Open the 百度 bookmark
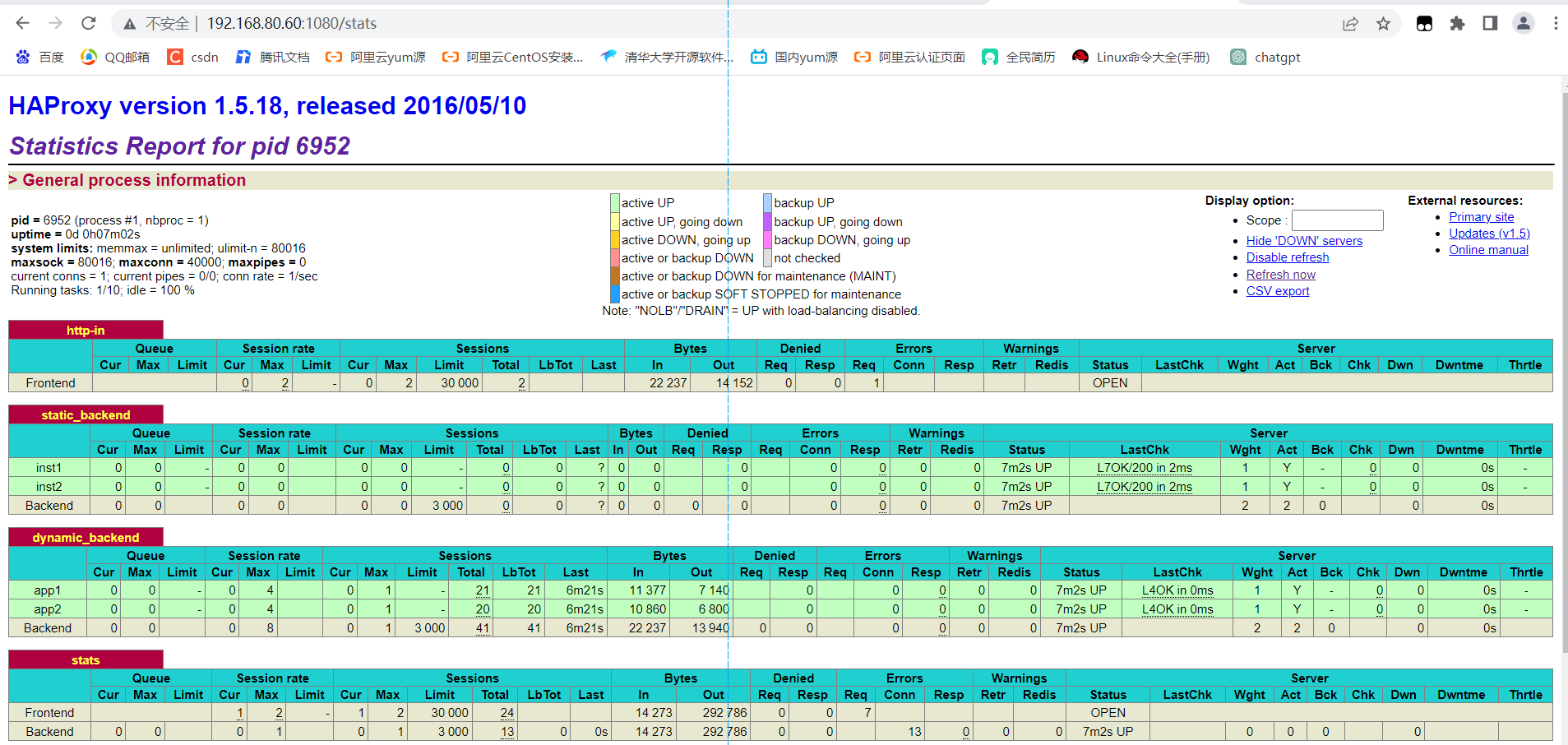Image resolution: width=1568 pixels, height=745 pixels. tap(39, 57)
